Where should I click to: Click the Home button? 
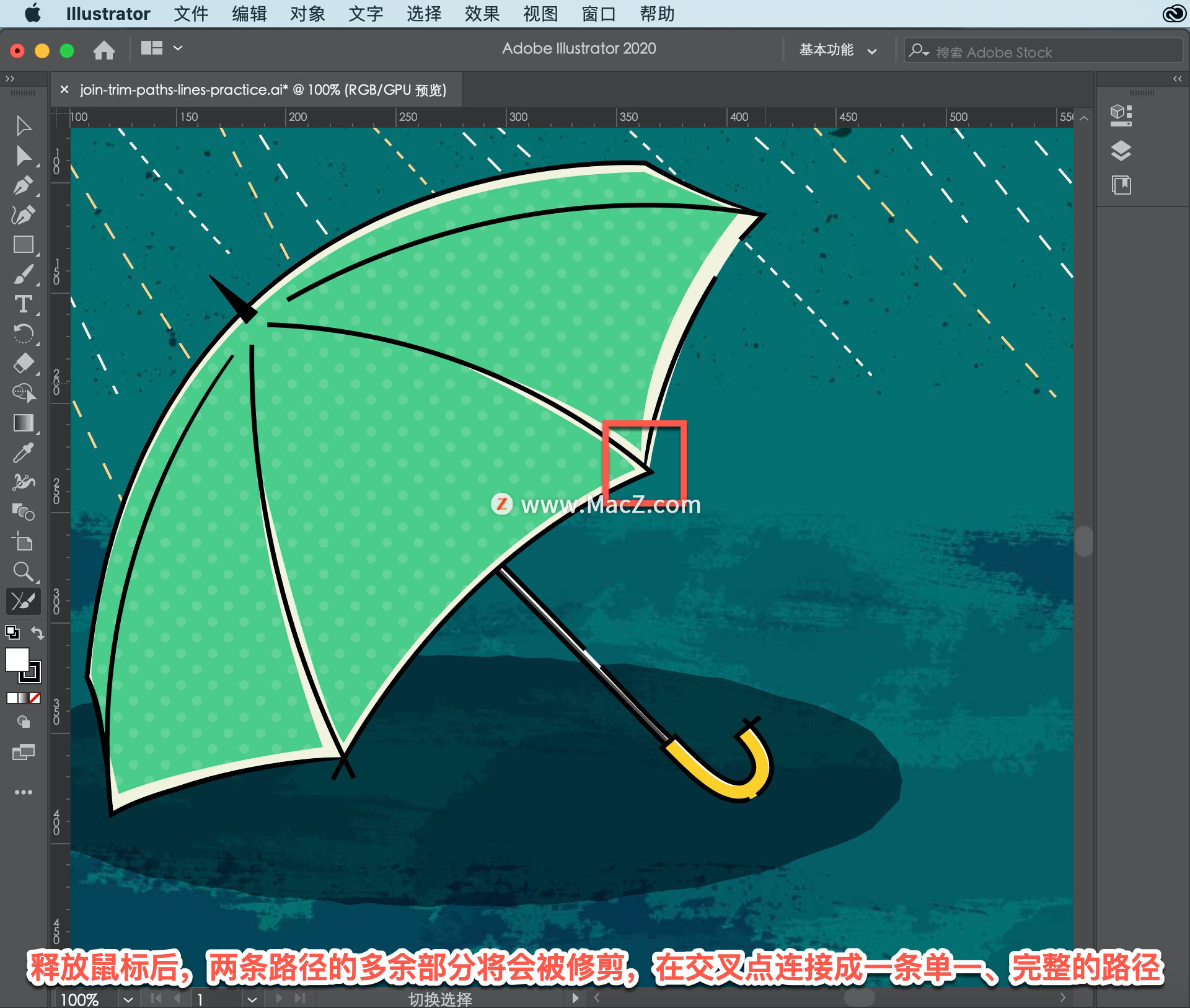click(x=104, y=50)
